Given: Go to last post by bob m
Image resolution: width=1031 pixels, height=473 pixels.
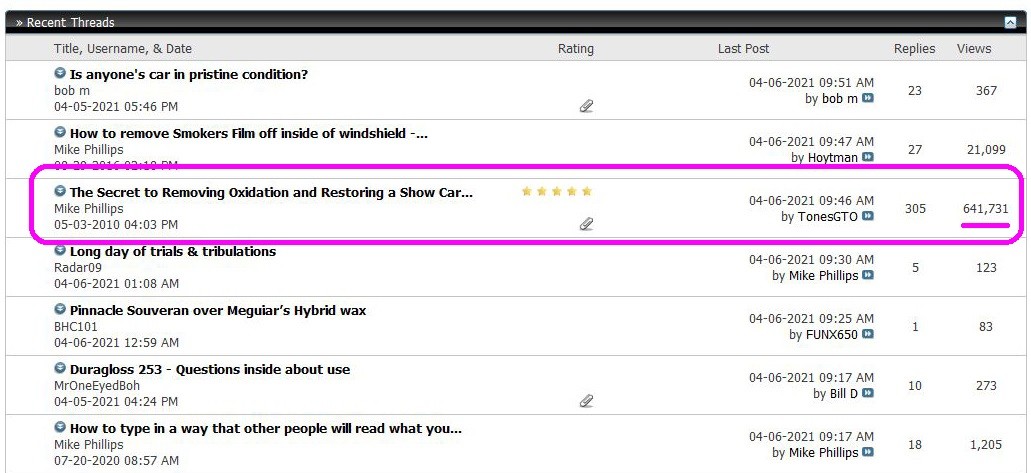Looking at the screenshot, I should (x=868, y=99).
